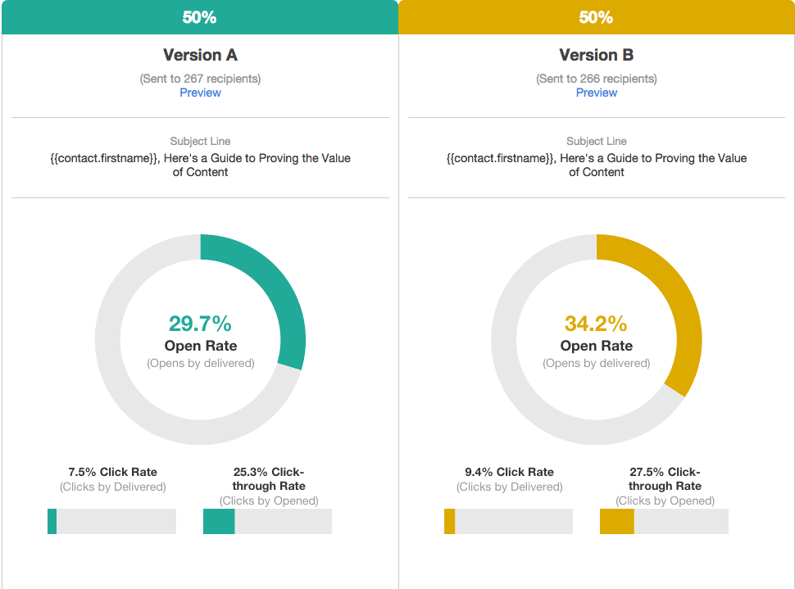The width and height of the screenshot is (795, 589).
Task: Click the "27.5% Click-through Rate" label
Action: point(664,479)
